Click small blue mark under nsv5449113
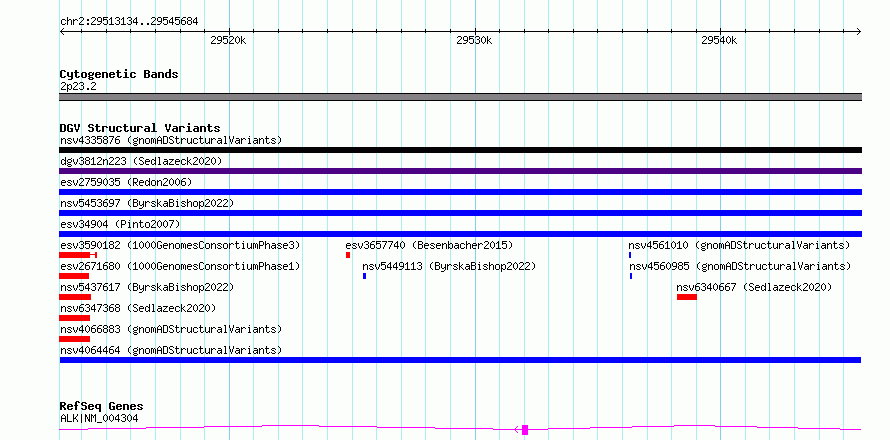This screenshot has height=440, width=890. pos(364,276)
